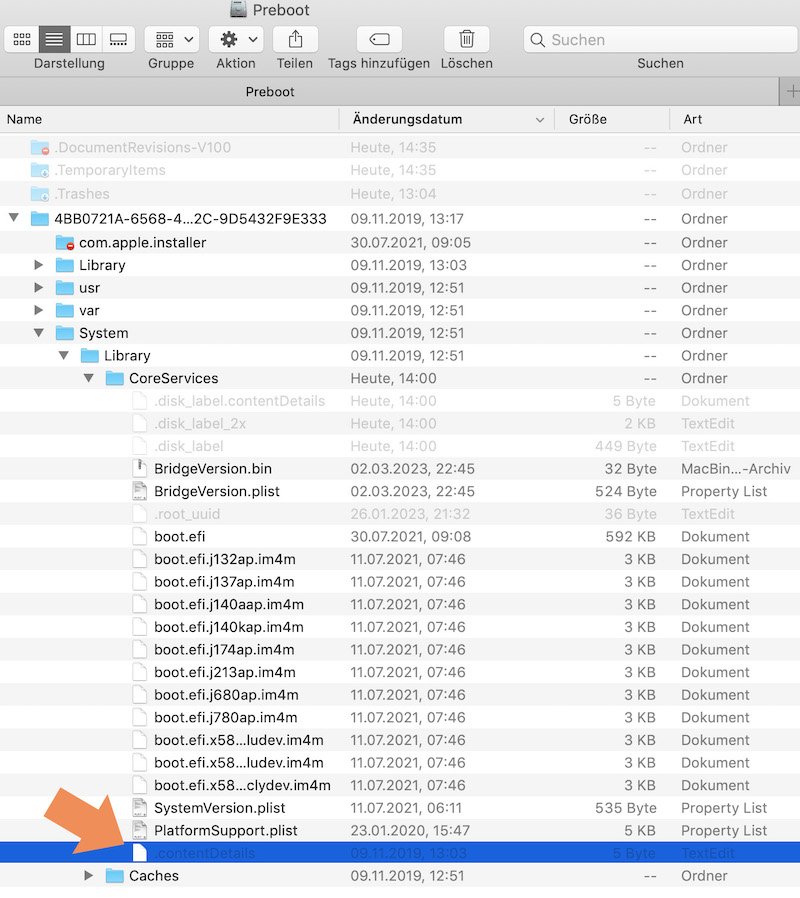Screen dimensions: 800x898
Task: Click the System folder icon
Action: click(65, 333)
